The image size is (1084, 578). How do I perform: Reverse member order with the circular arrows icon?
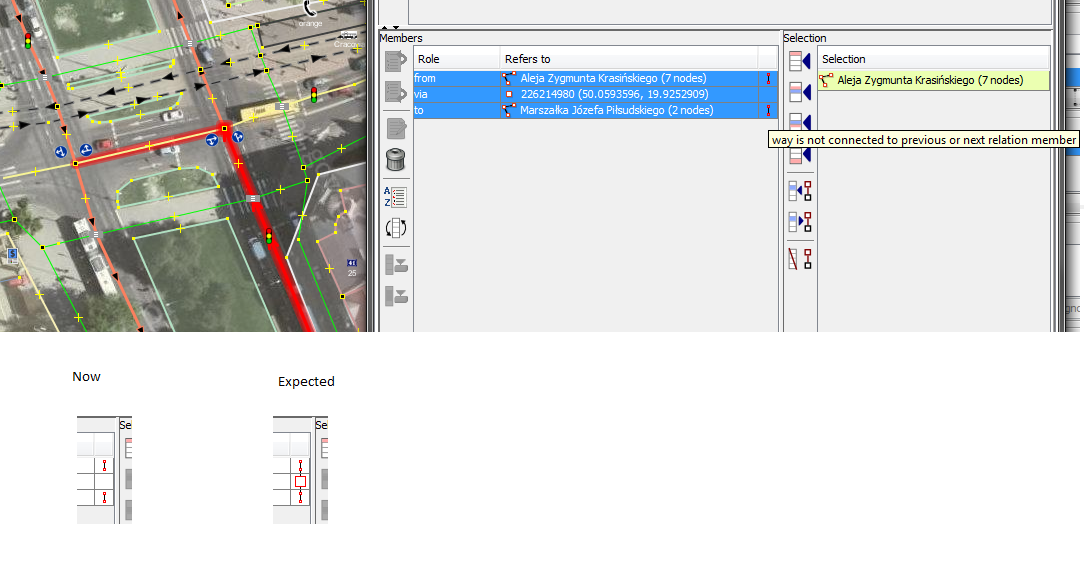[396, 227]
